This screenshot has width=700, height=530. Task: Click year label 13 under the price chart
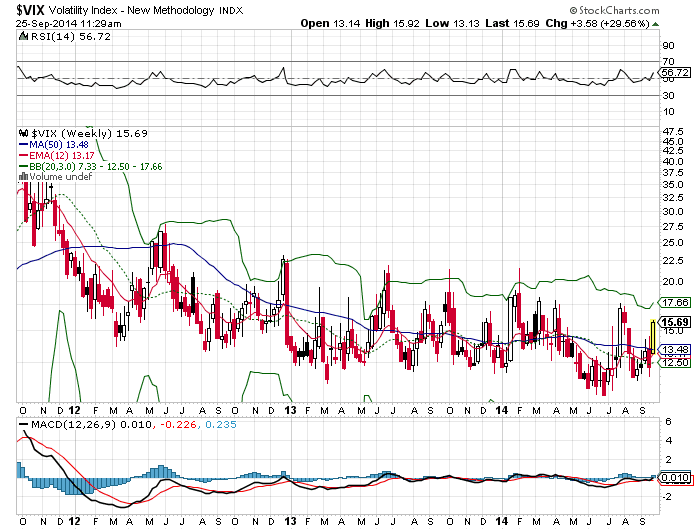pyautogui.click(x=291, y=410)
